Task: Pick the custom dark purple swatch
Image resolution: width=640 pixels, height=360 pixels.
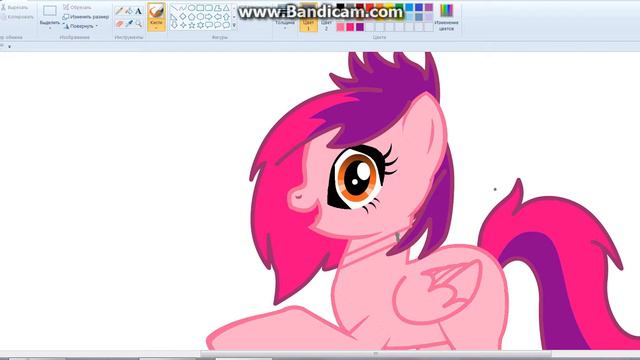Action: [360, 27]
